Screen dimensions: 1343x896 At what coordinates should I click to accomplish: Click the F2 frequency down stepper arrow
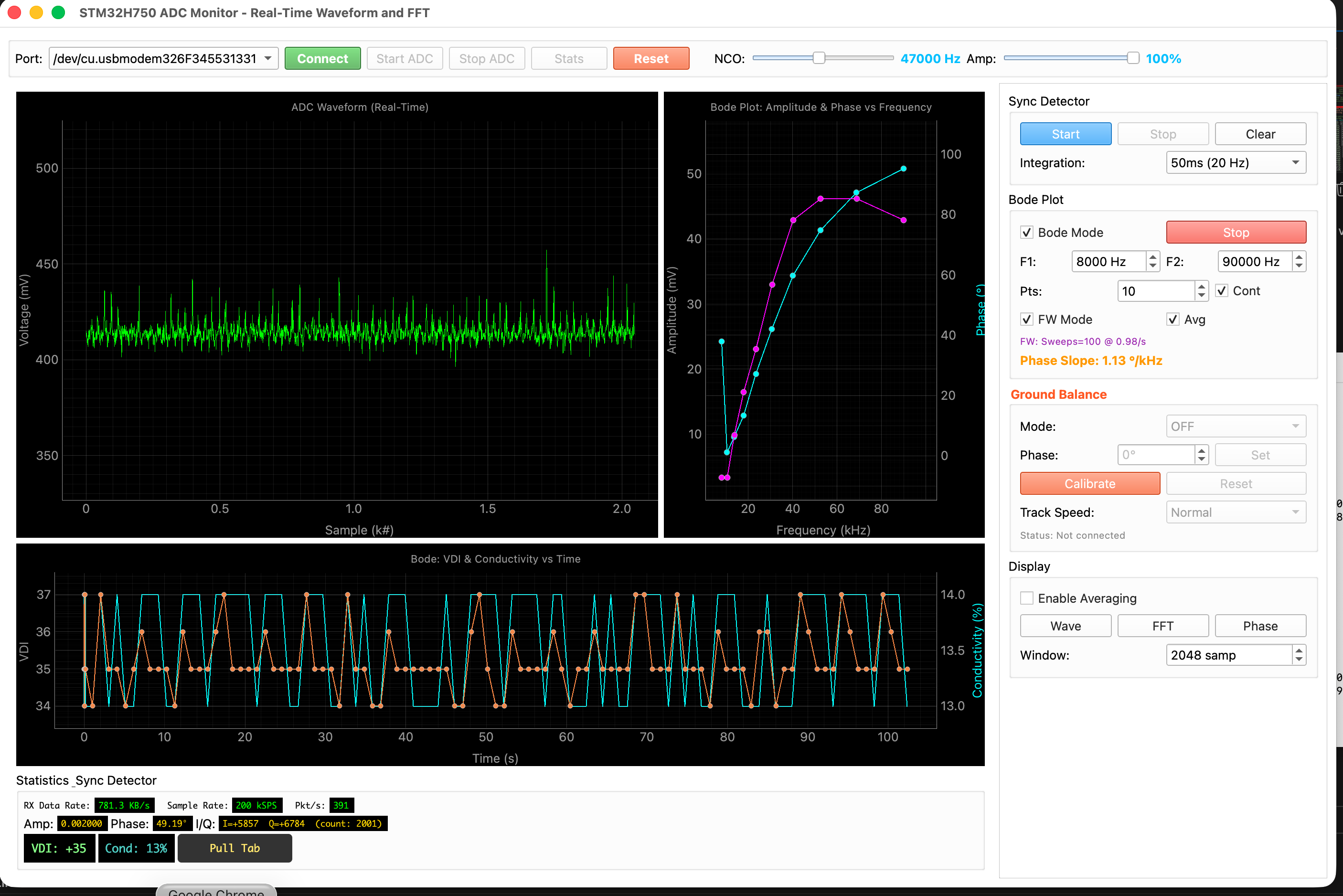pos(1299,266)
